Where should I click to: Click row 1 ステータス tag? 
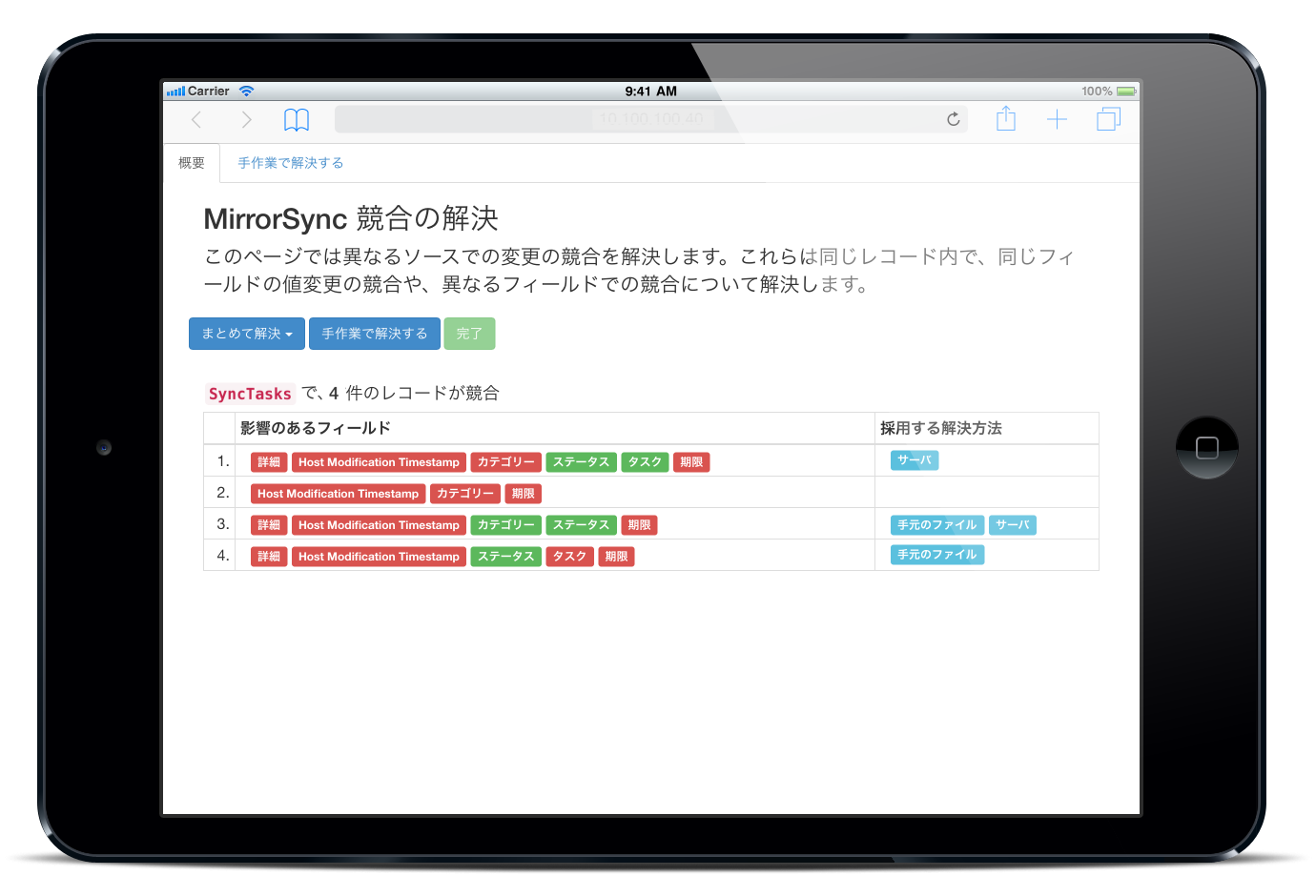point(582,462)
